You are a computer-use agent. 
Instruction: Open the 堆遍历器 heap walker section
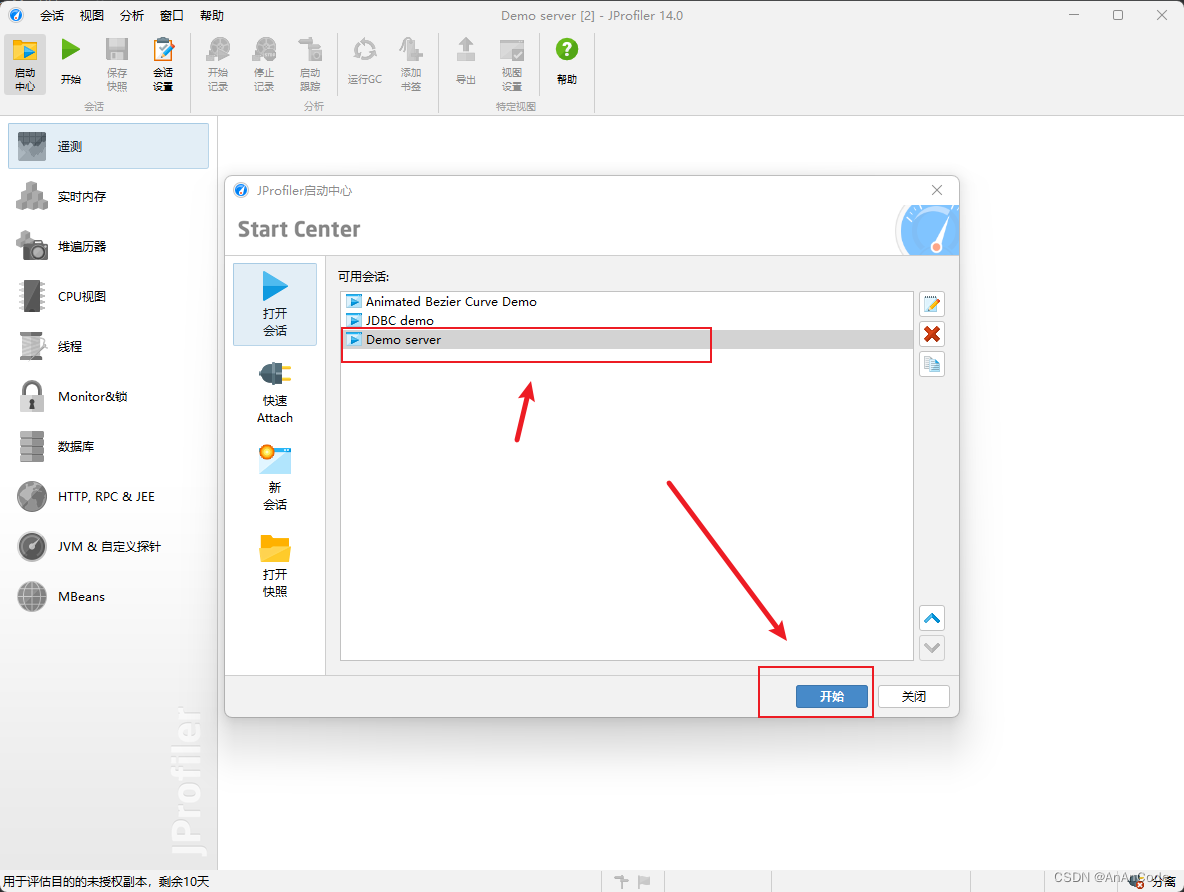[x=109, y=246]
